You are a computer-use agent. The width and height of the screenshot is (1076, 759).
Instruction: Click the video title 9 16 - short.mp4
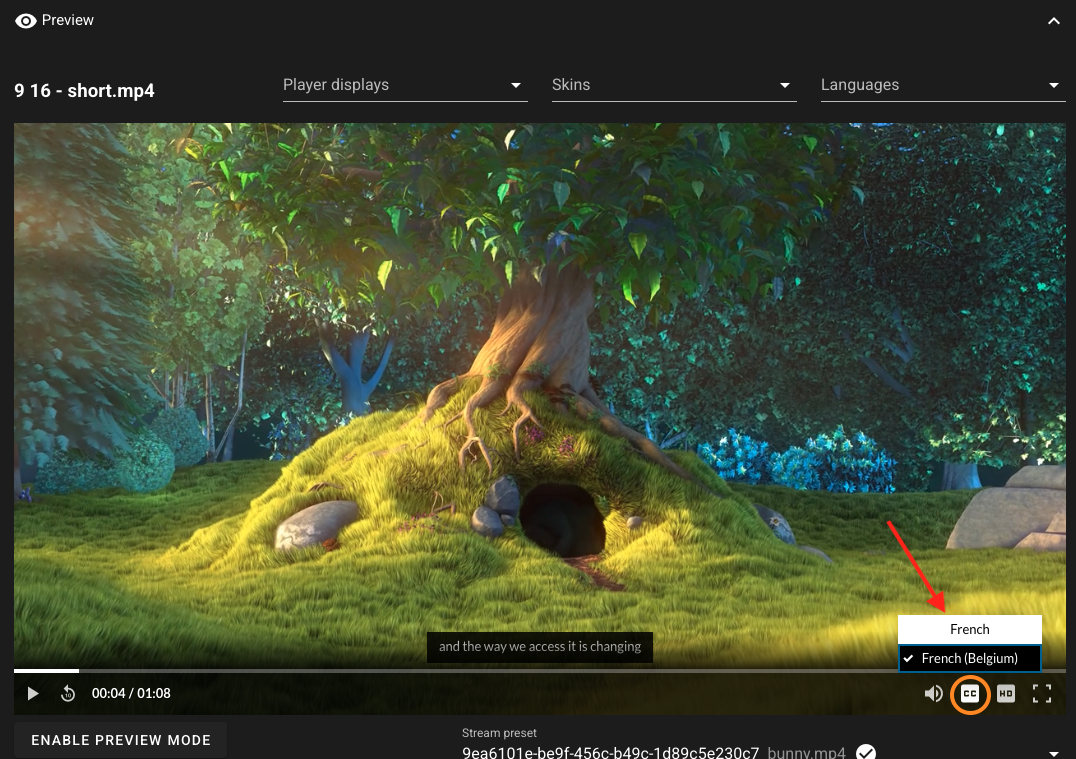click(x=84, y=91)
